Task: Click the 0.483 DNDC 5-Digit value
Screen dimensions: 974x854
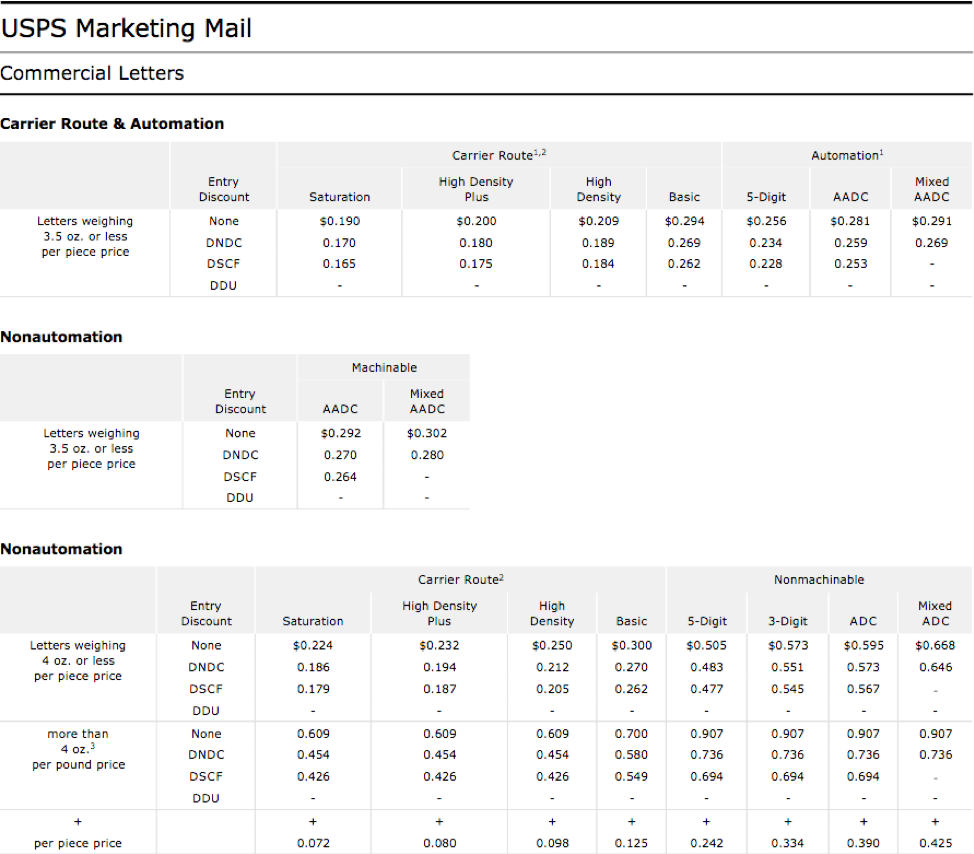Action: click(706, 668)
